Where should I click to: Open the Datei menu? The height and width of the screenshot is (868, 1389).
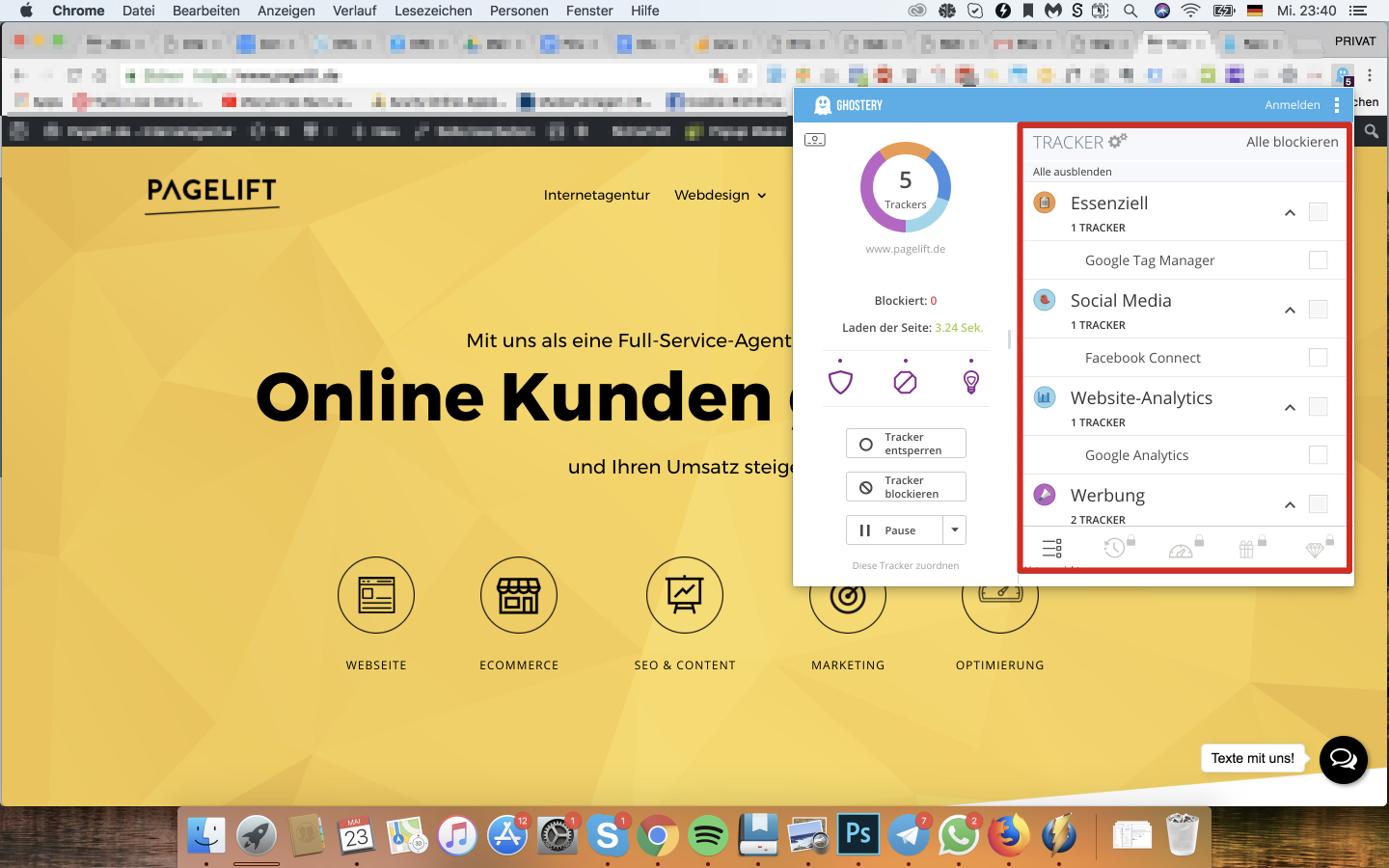click(x=139, y=11)
